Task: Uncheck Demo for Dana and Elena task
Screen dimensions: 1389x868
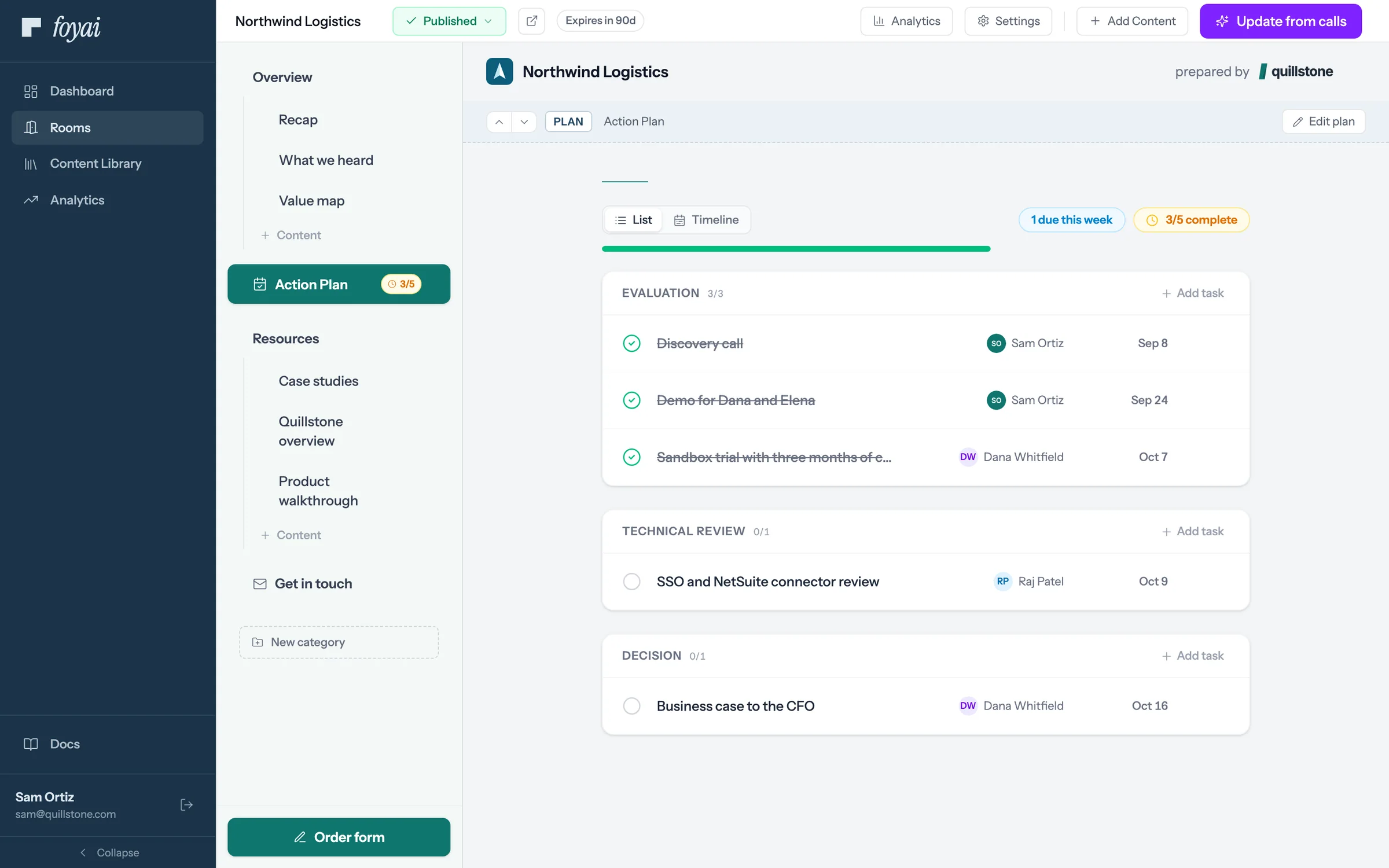Action: click(x=631, y=400)
